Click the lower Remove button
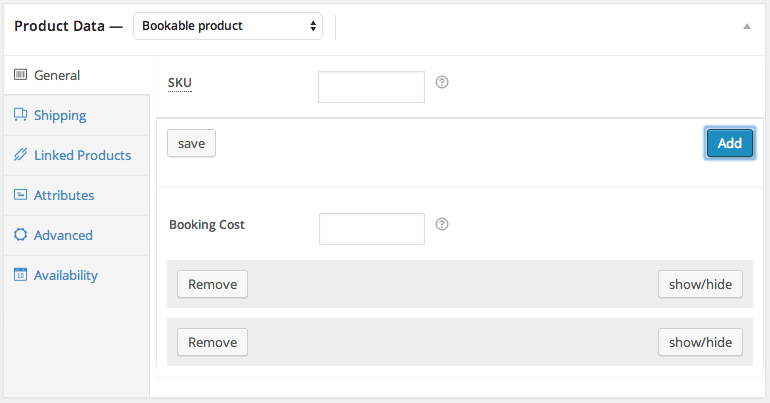 [212, 342]
